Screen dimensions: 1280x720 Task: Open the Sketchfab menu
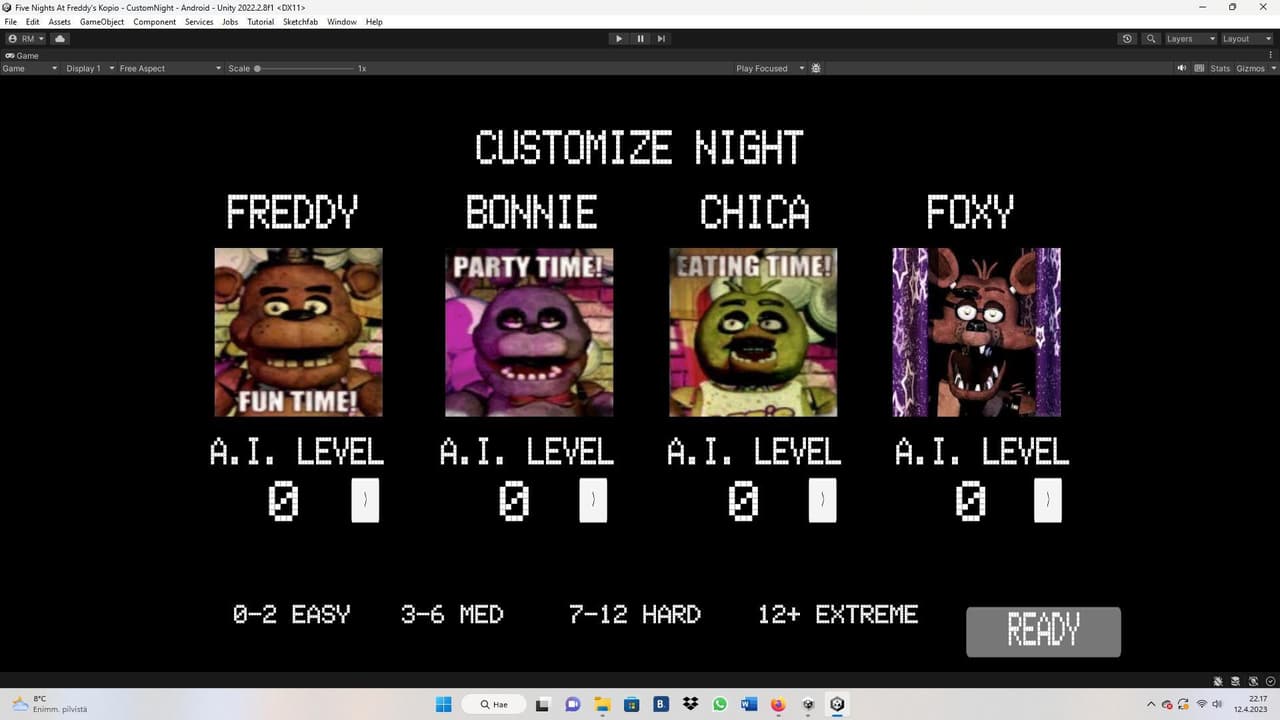click(x=300, y=22)
